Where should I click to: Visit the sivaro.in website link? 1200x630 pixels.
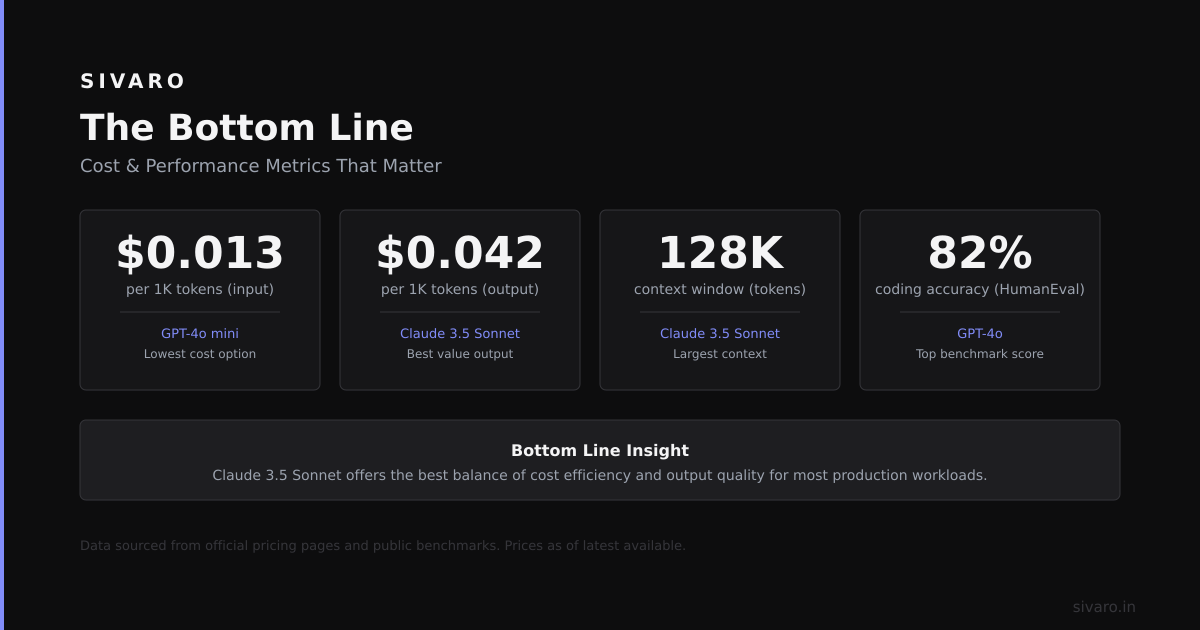coord(1104,607)
